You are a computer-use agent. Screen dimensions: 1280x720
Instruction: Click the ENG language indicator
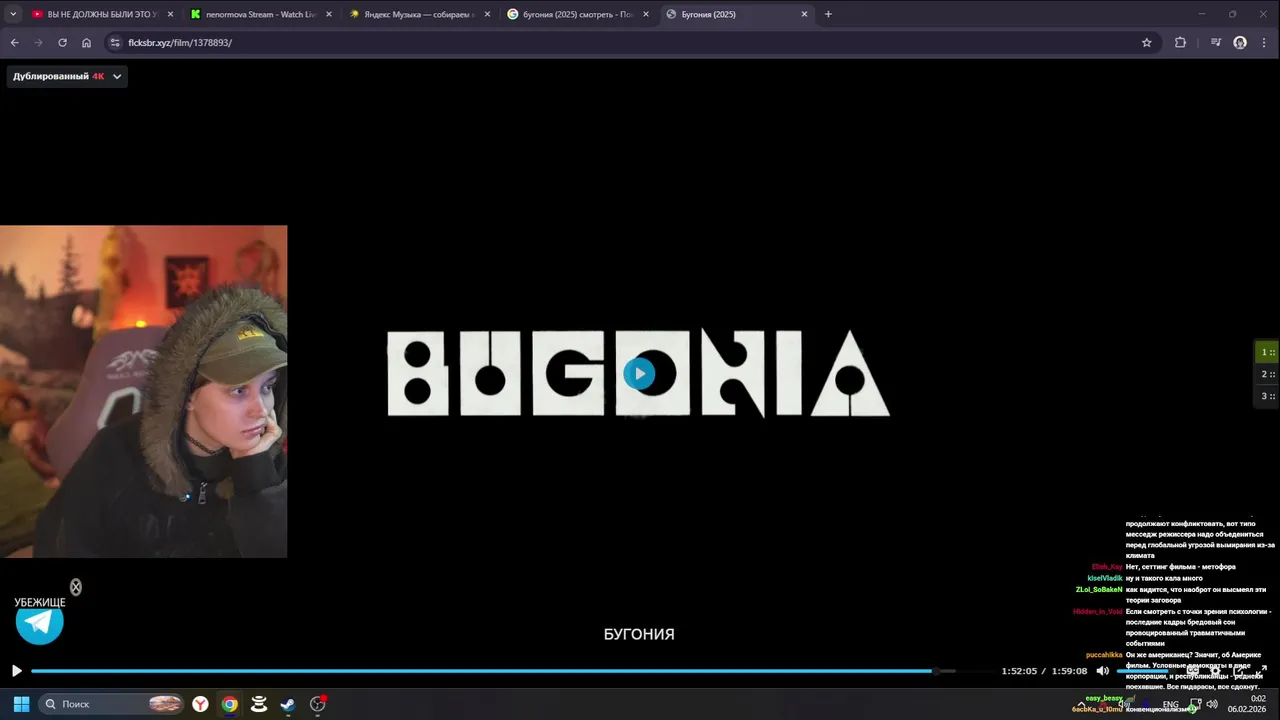(1170, 705)
